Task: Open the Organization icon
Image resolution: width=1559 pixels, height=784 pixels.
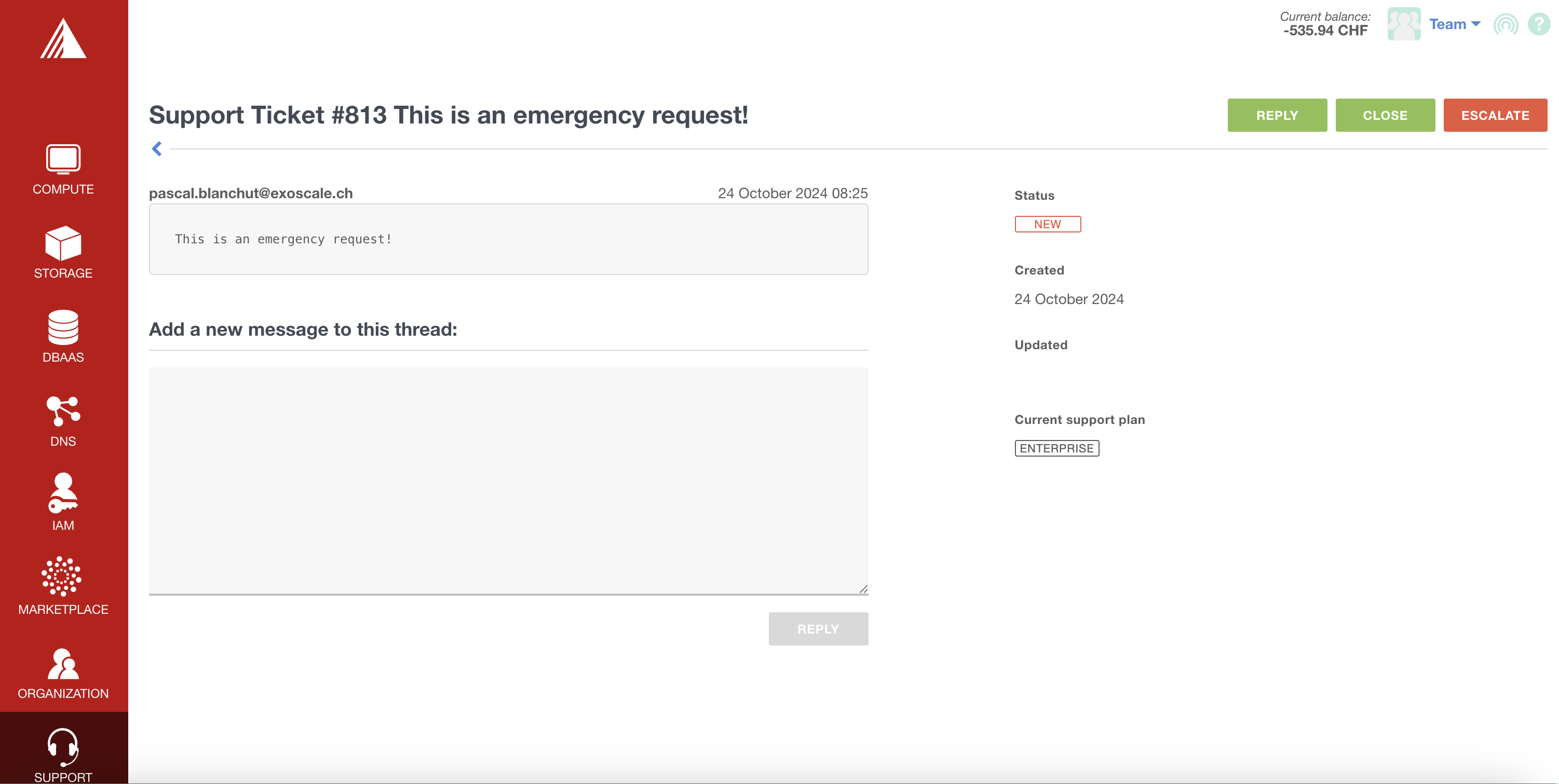Action: point(63,664)
